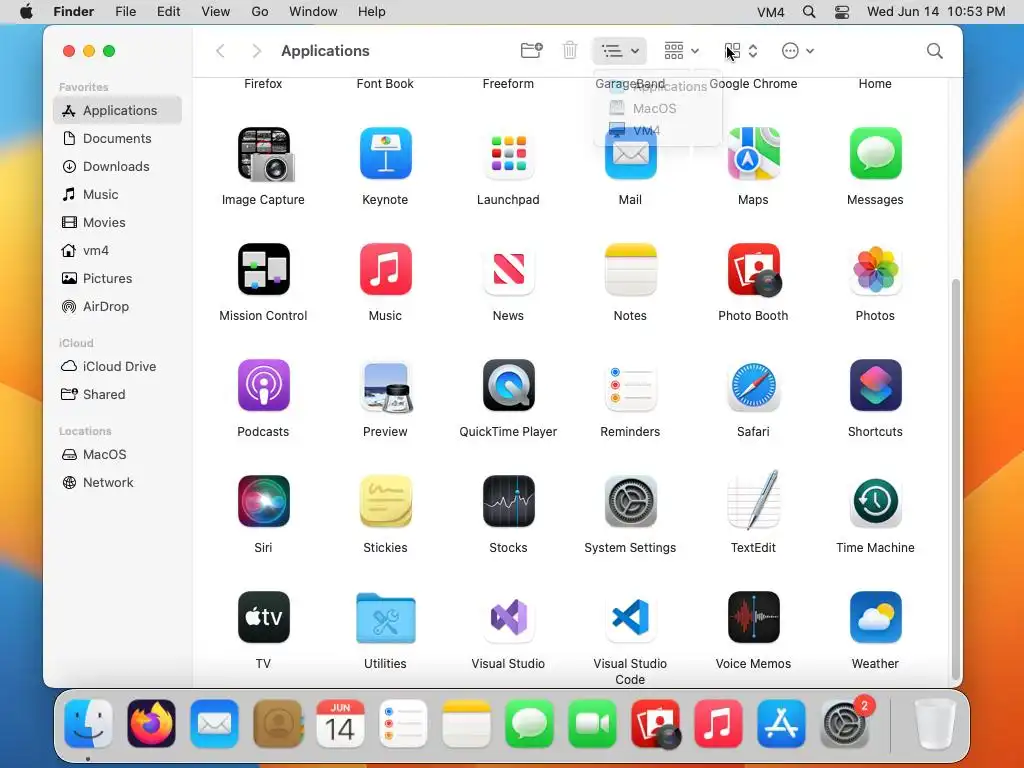Click the vertical scrollbar thumb
The image size is (1024, 768).
[x=955, y=479]
